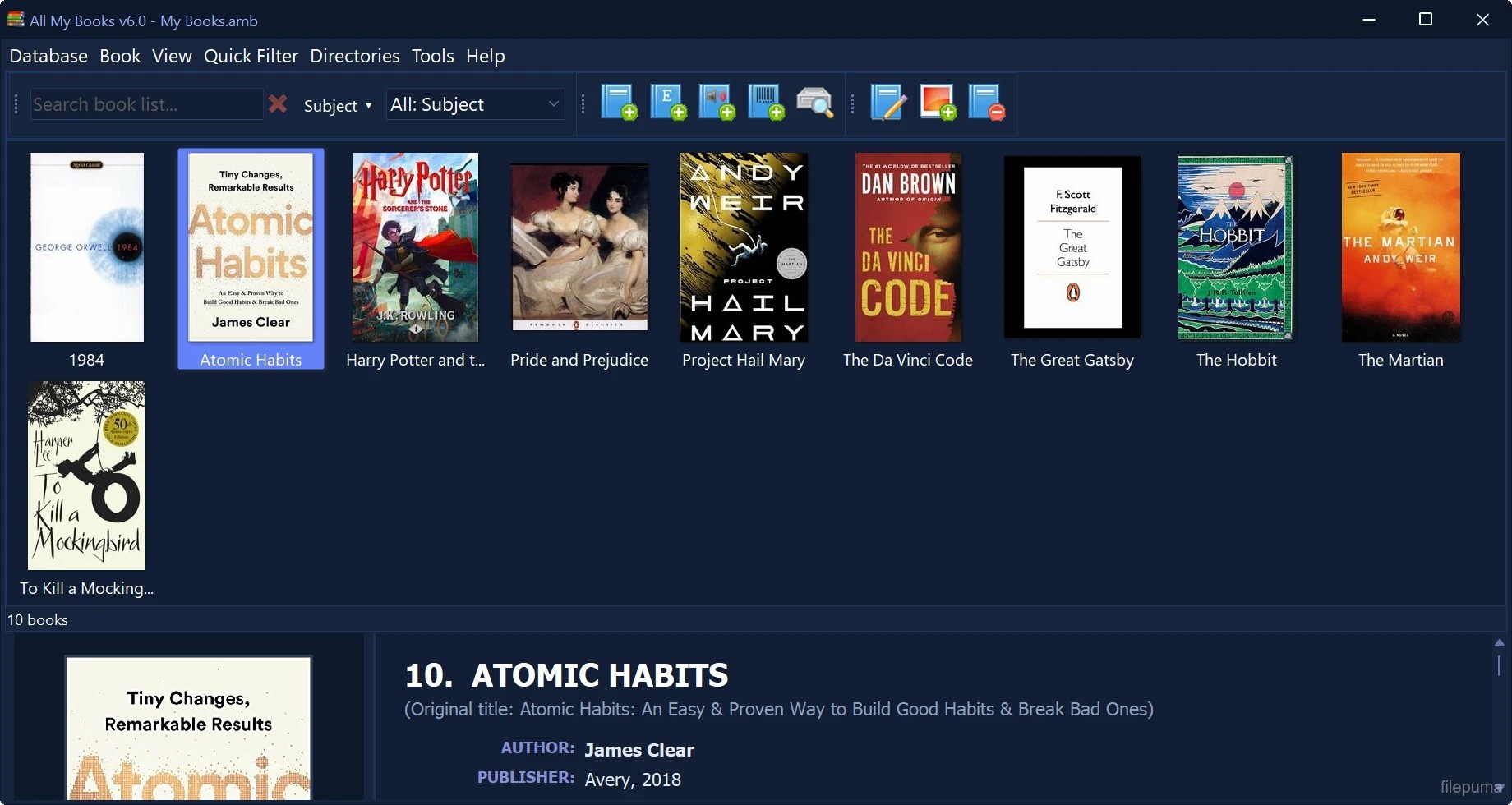The width and height of the screenshot is (1512, 805).
Task: Click the Add Book by Barcode icon
Action: pos(766,103)
